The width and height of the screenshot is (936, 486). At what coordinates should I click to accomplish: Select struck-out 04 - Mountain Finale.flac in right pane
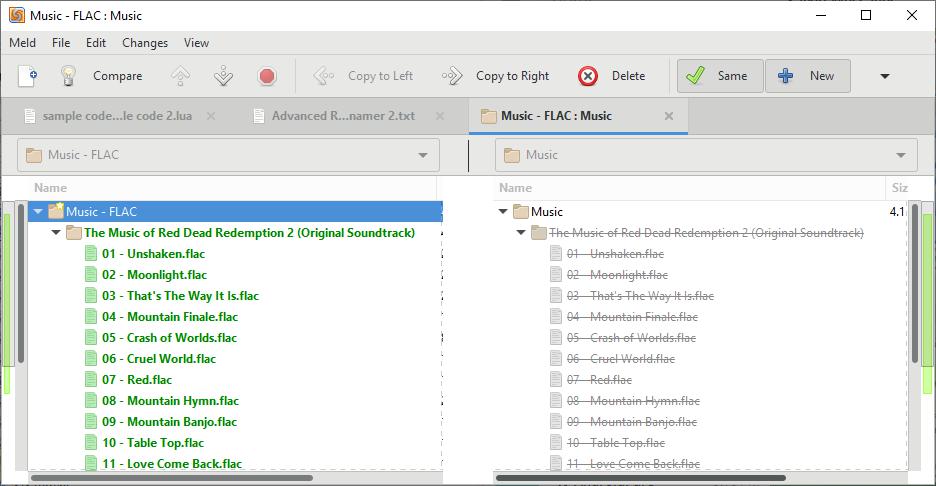pos(632,316)
